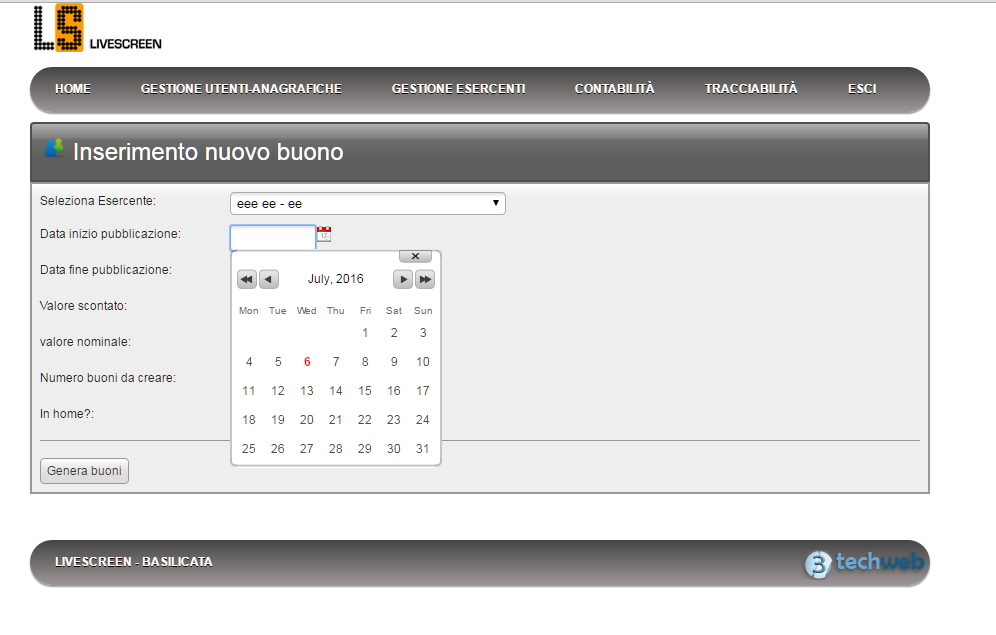The height and width of the screenshot is (635, 996).
Task: Close the date picker popup
Action: 415,256
